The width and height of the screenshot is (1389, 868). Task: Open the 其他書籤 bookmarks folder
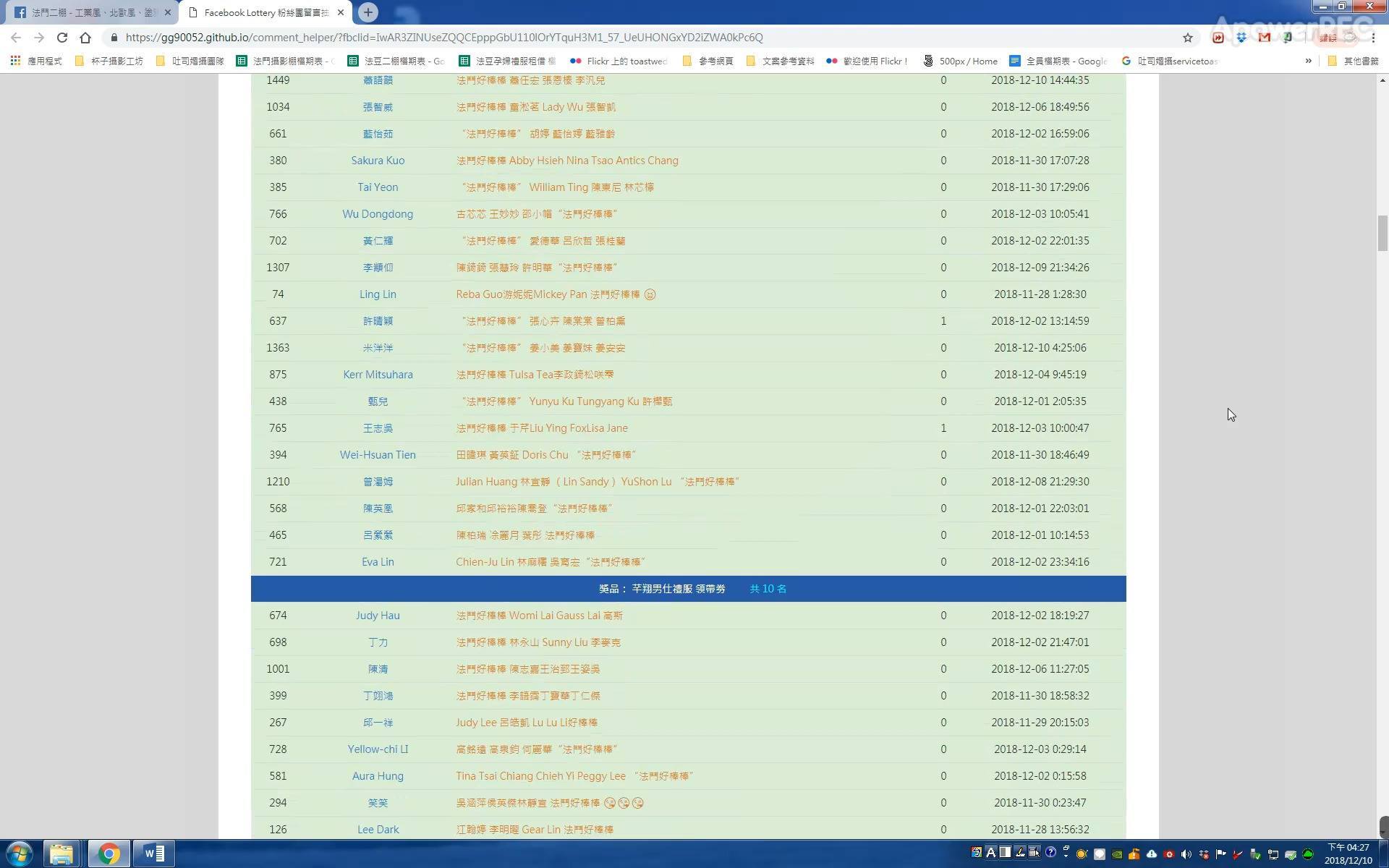tap(1354, 61)
